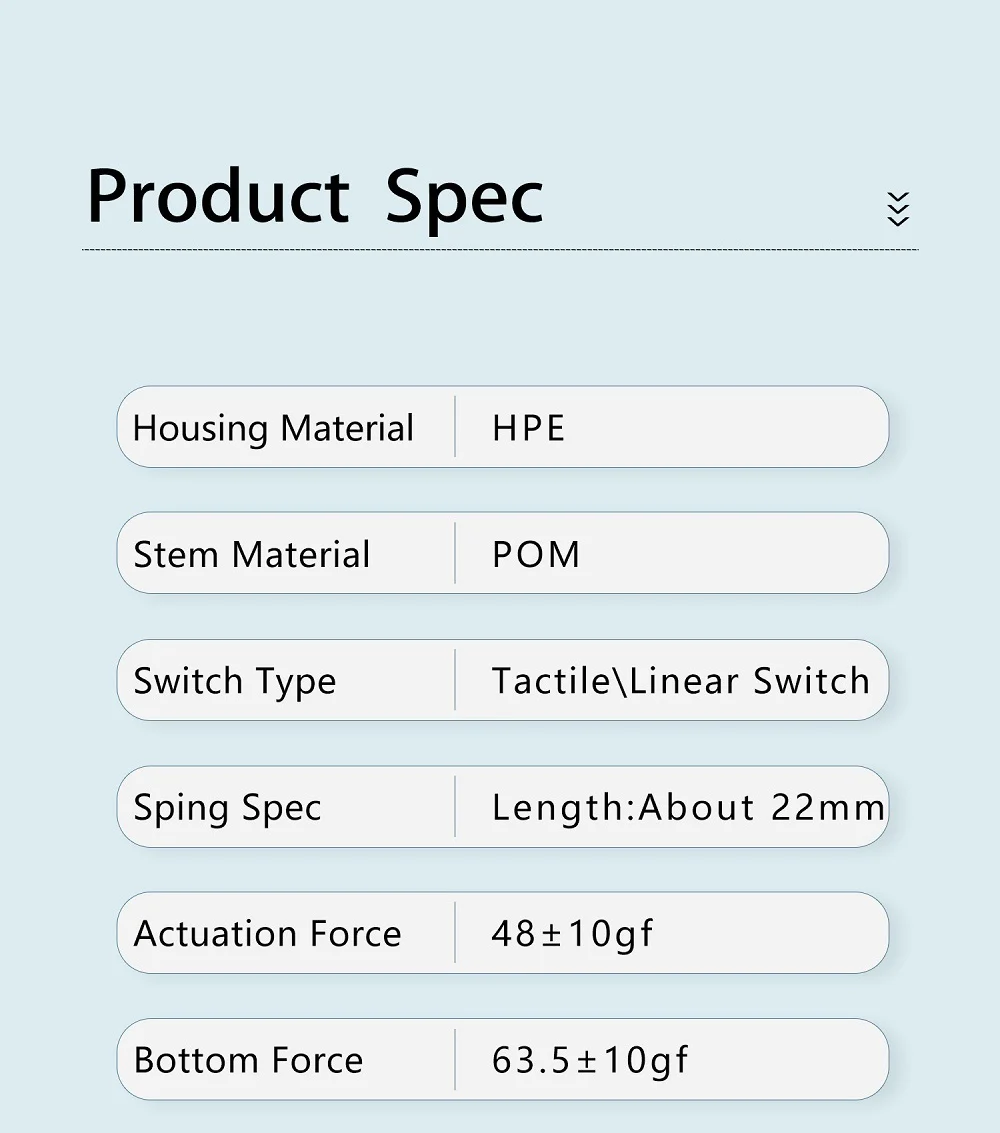Image resolution: width=1000 pixels, height=1133 pixels.
Task: Expand the double chevron beside Product Spec
Action: (x=898, y=208)
